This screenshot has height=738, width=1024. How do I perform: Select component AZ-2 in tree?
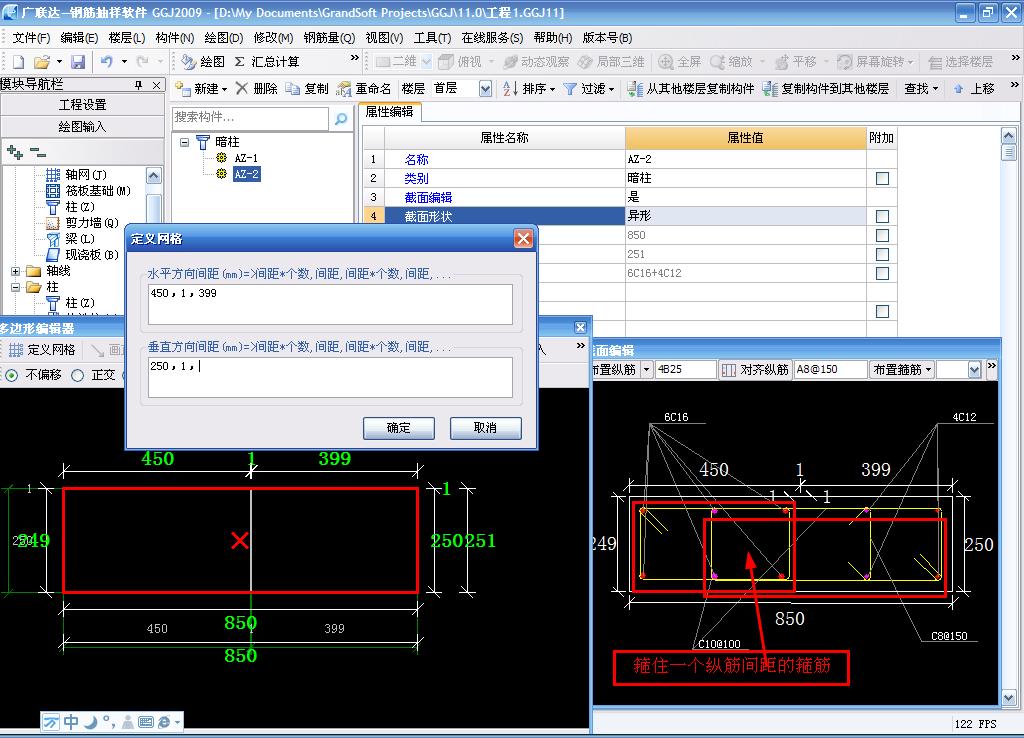pyautogui.click(x=246, y=174)
